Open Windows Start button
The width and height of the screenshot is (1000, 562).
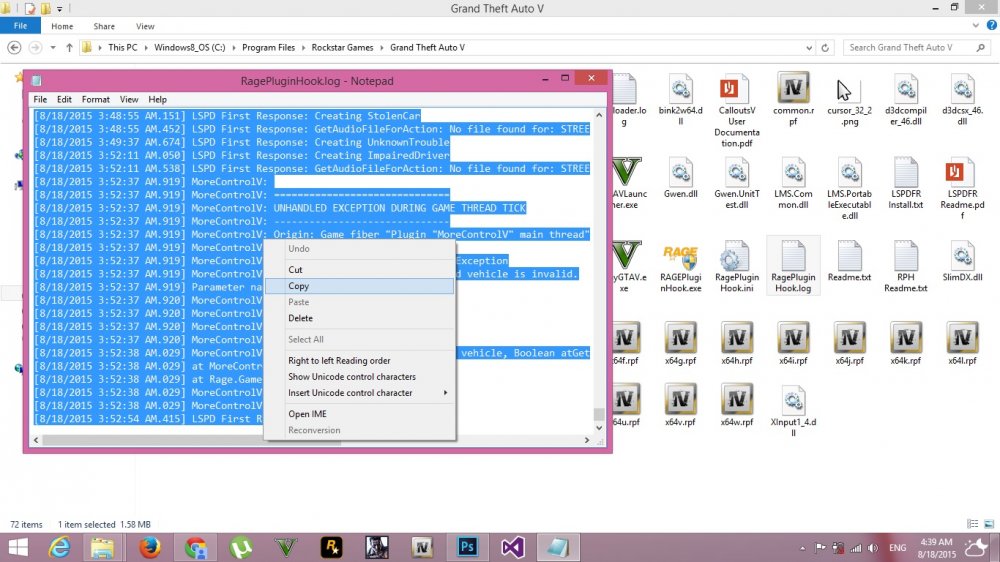pyautogui.click(x=18, y=548)
